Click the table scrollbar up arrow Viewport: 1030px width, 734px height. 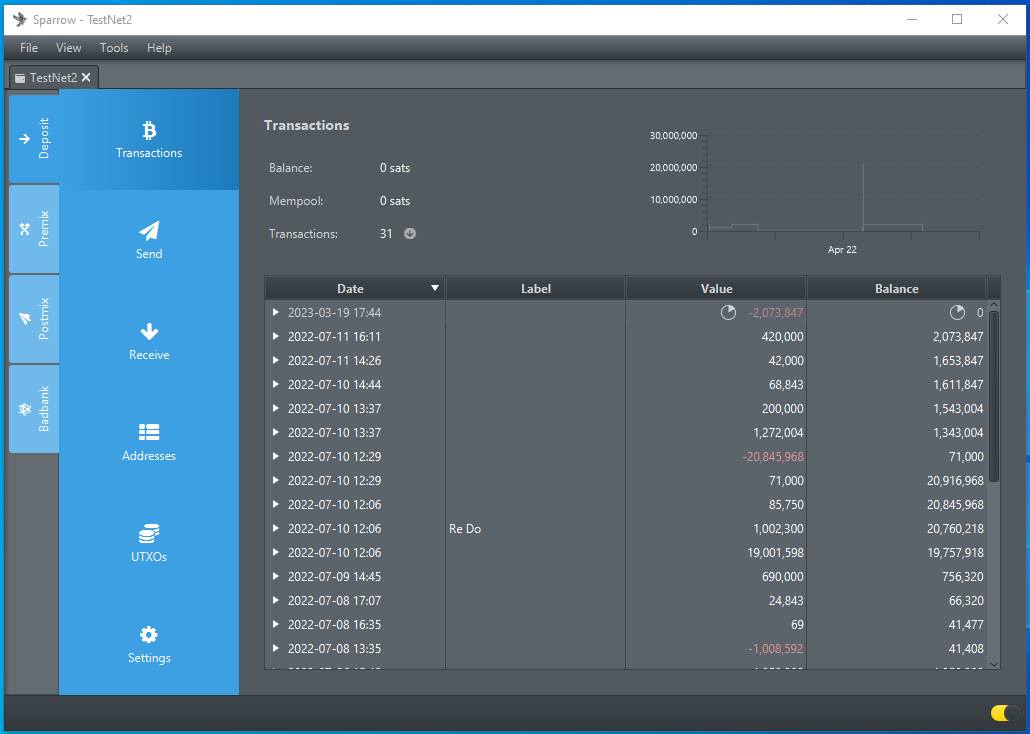(994, 305)
